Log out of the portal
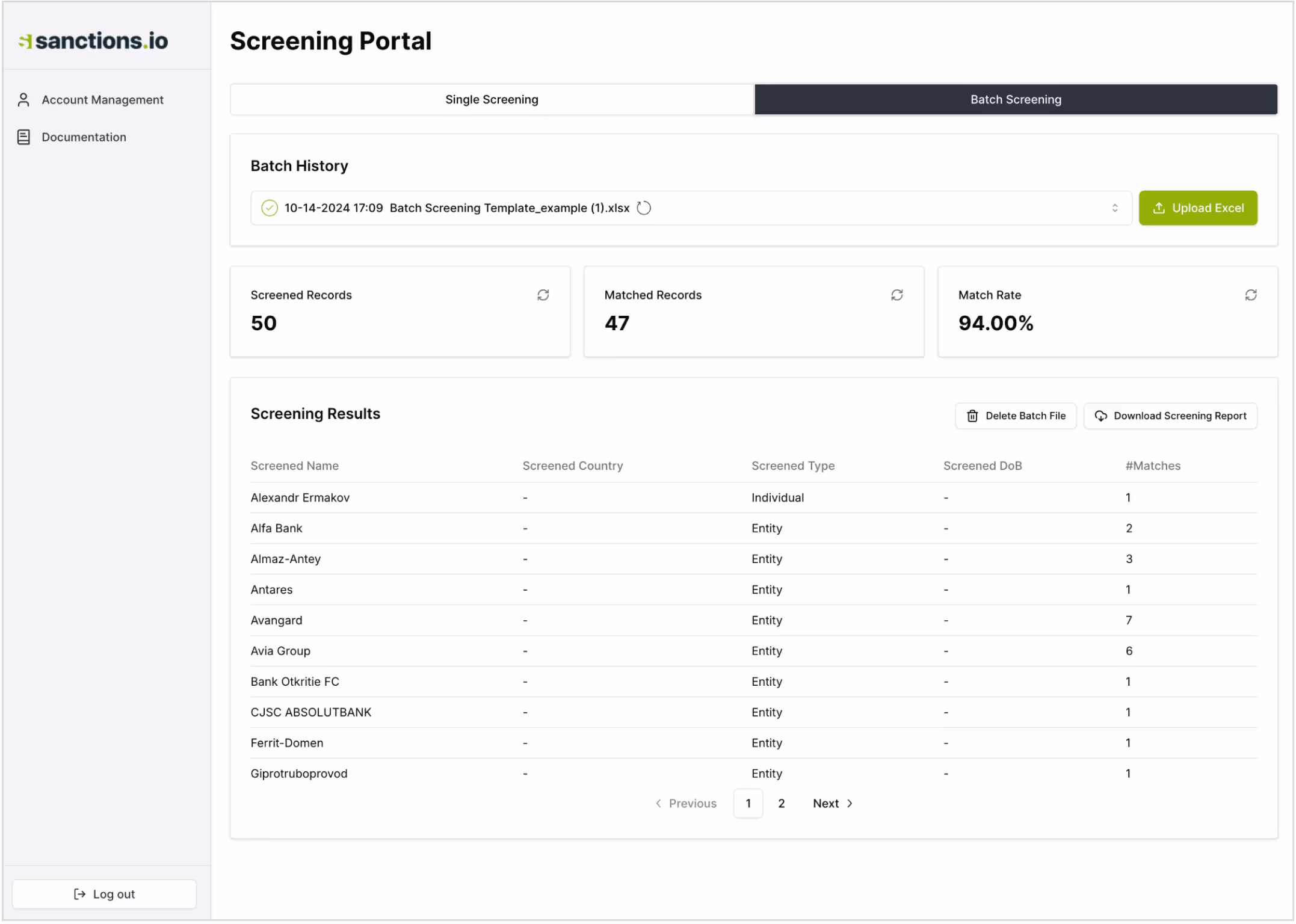1296x924 pixels. click(104, 895)
